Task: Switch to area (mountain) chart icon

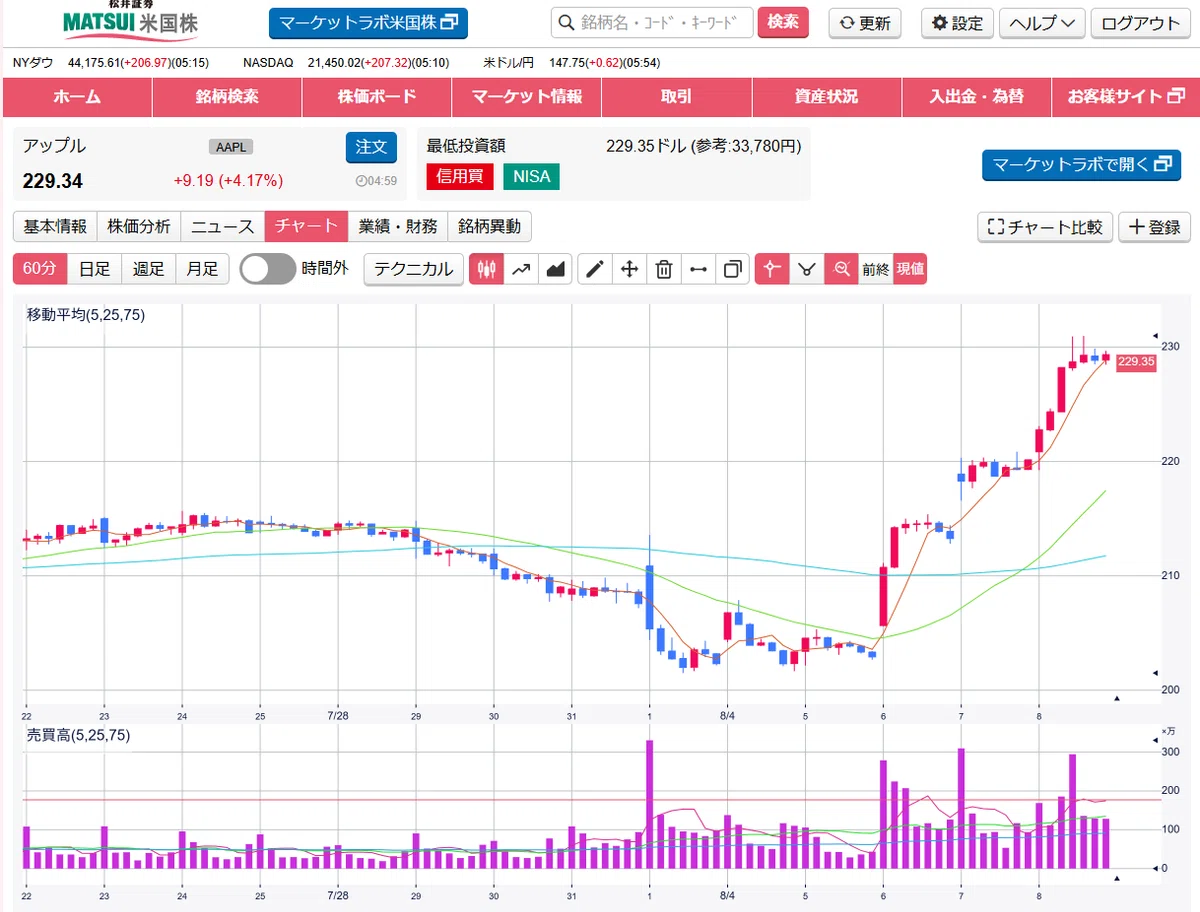Action: pyautogui.click(x=556, y=269)
